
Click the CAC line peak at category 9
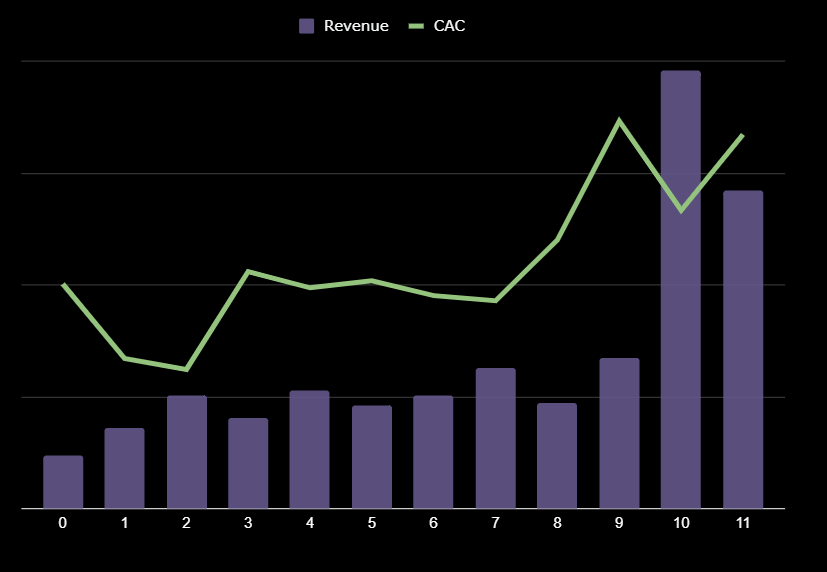pyautogui.click(x=620, y=121)
